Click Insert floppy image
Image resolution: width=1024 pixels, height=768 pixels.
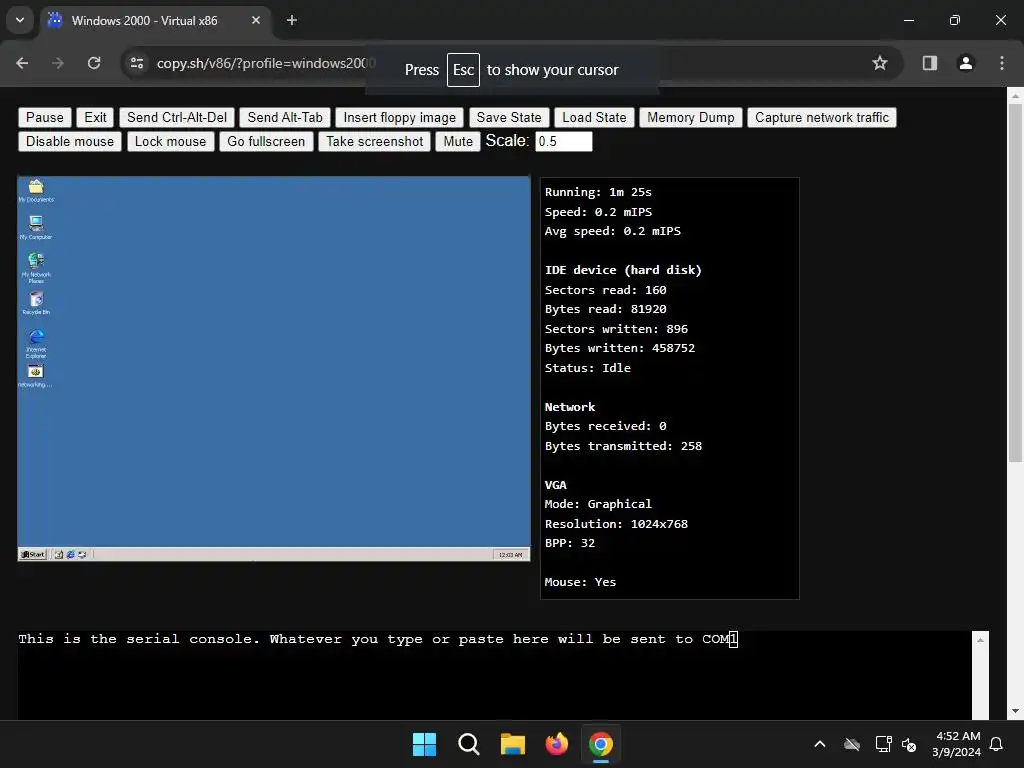400,118
